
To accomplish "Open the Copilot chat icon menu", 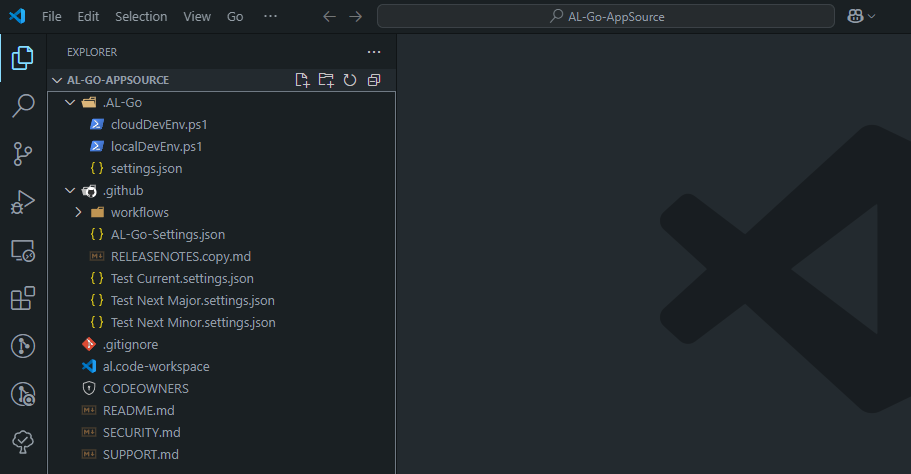I will click(861, 17).
